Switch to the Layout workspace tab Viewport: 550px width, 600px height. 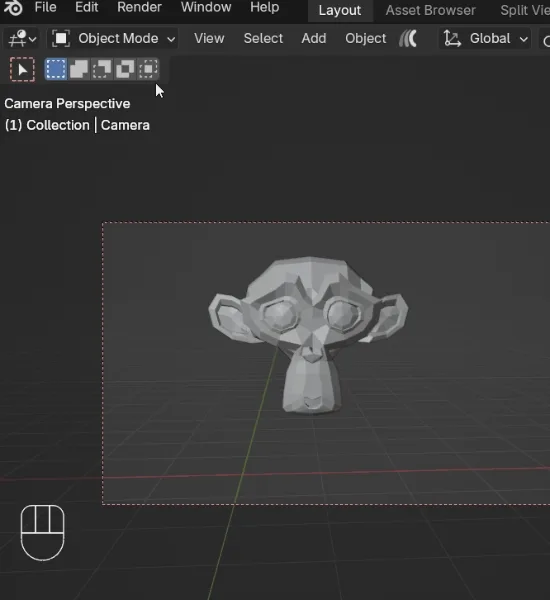tap(340, 10)
